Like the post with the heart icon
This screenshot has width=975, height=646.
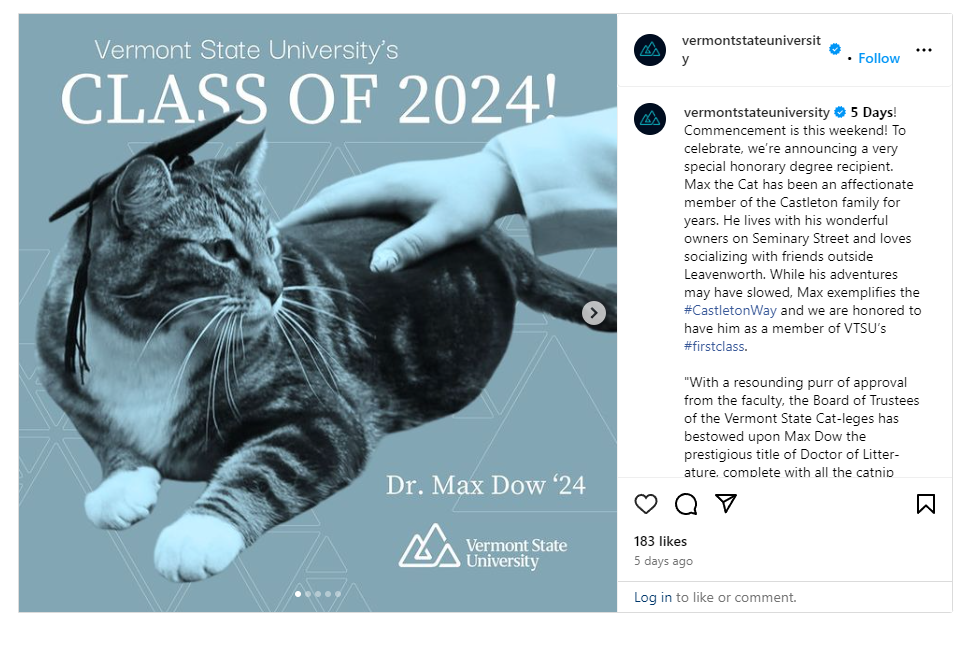647,504
